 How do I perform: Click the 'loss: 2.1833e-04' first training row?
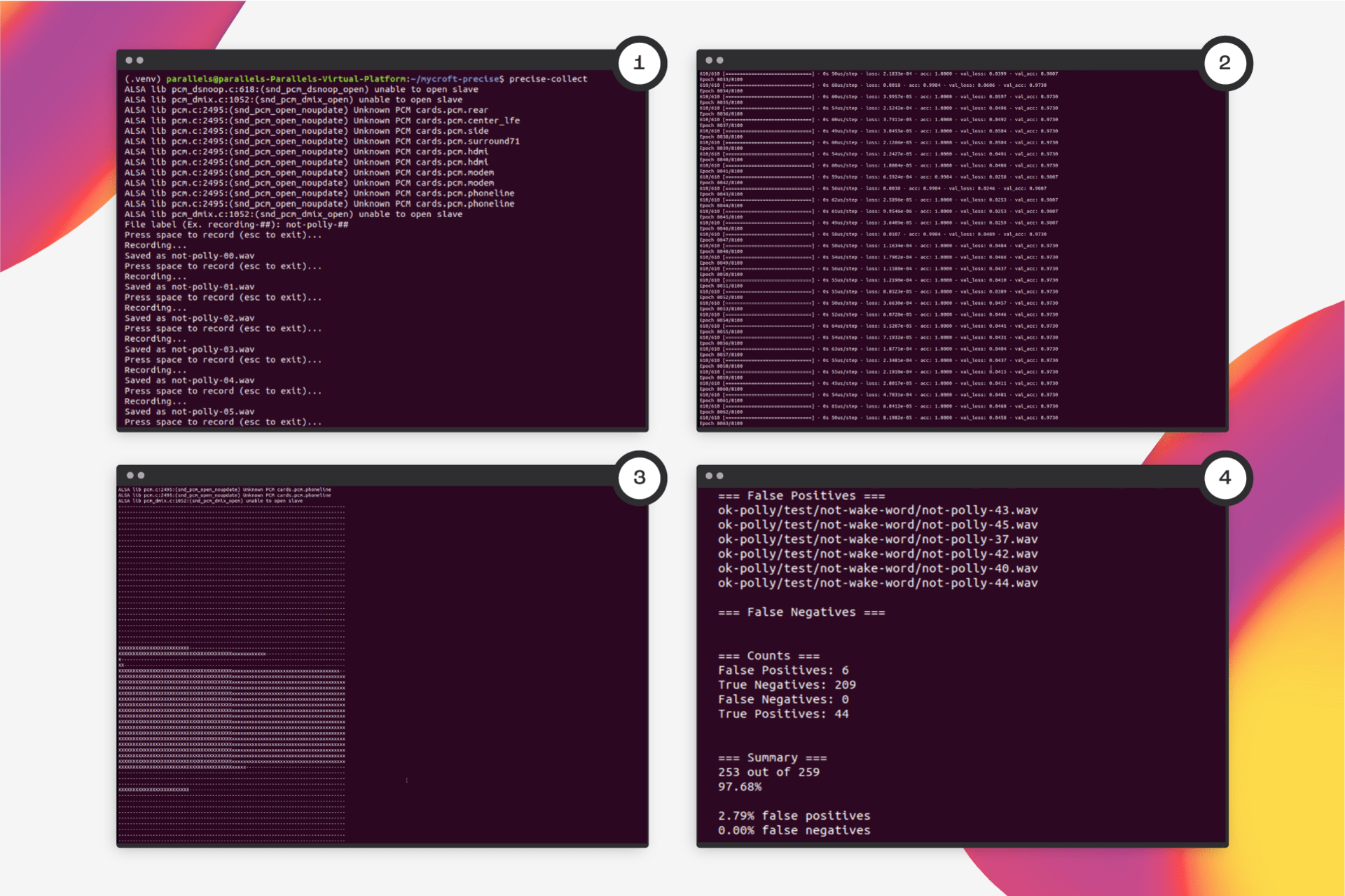(878, 74)
